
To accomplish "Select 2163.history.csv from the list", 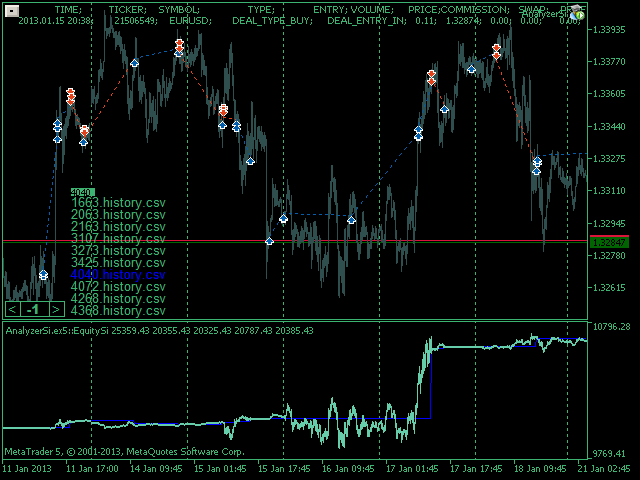I will coord(118,227).
